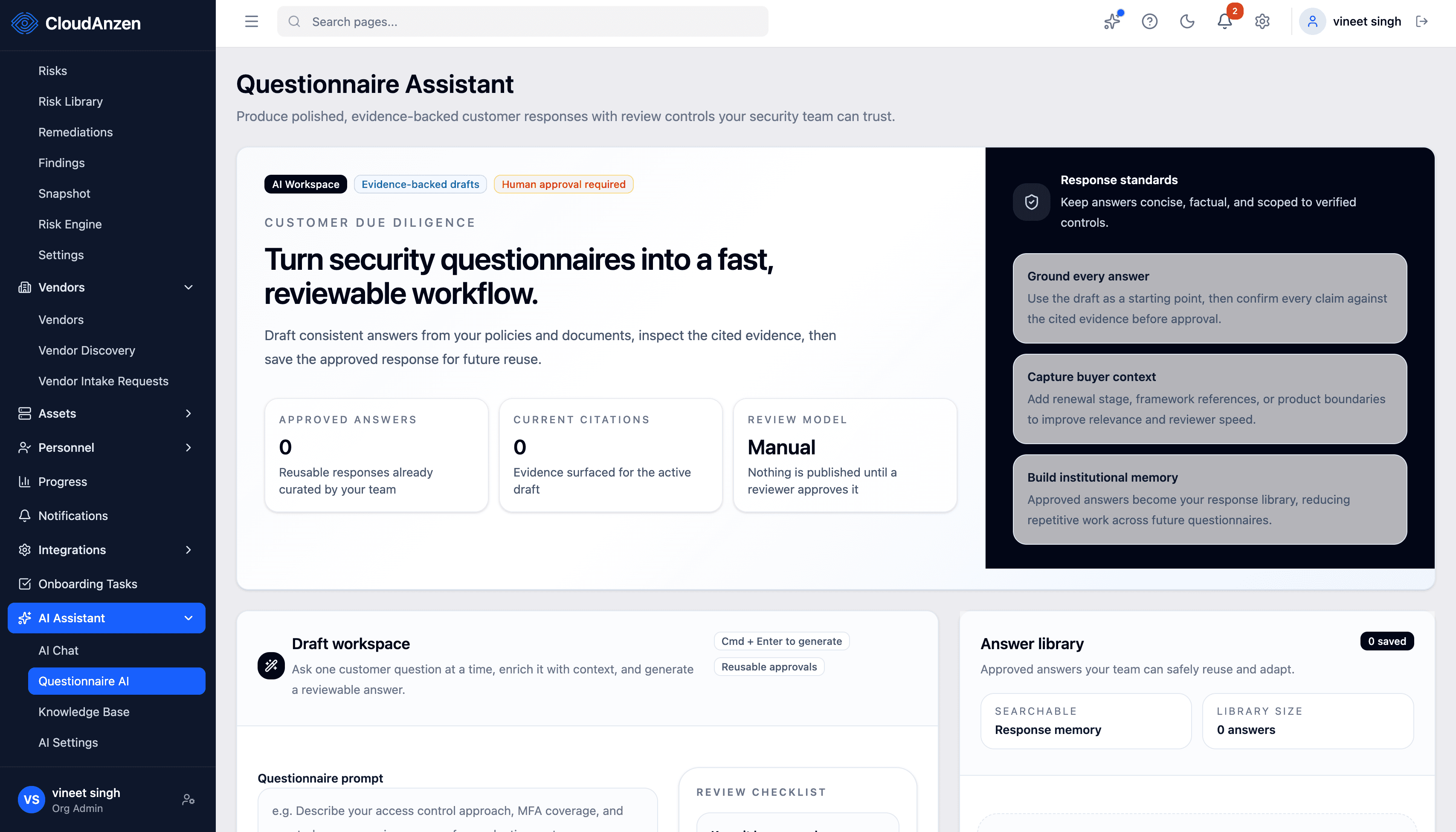This screenshot has height=832, width=1456.
Task: Open AI Settings page
Action: (68, 742)
